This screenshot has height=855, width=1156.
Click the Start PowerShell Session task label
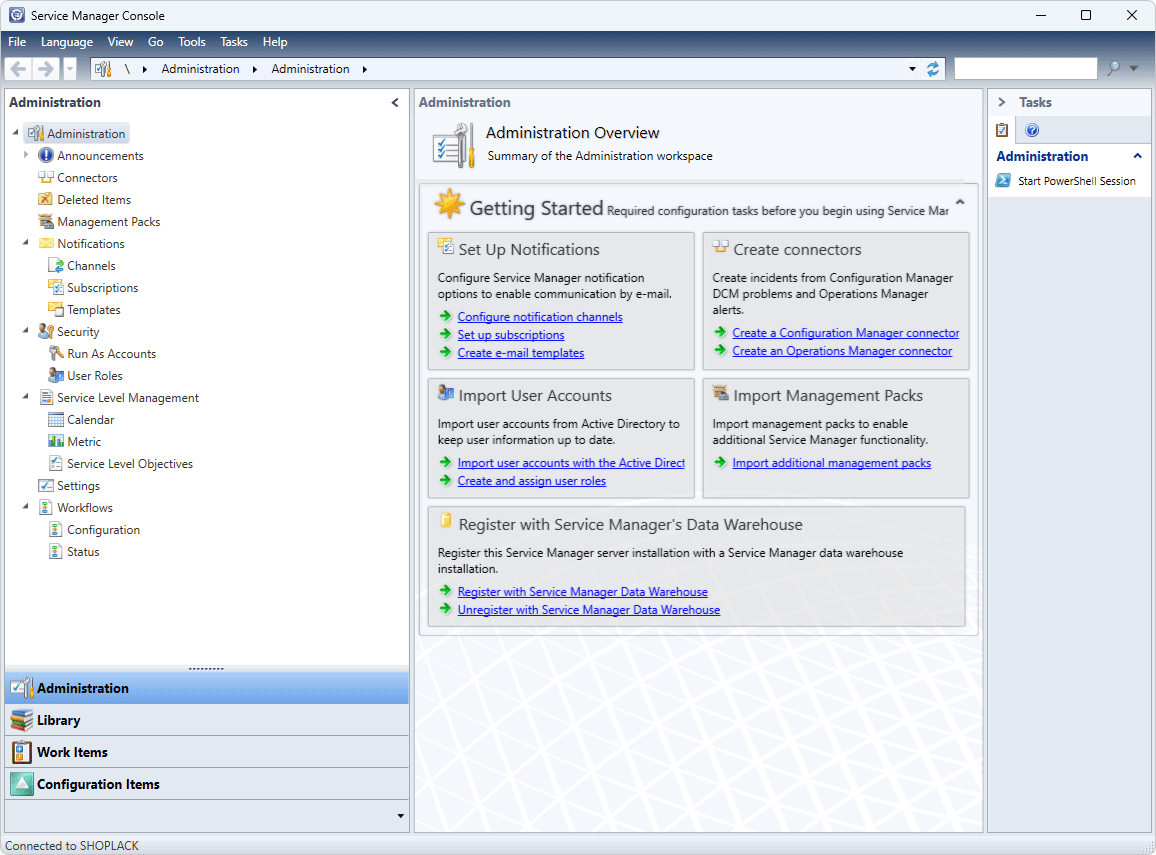1076,181
